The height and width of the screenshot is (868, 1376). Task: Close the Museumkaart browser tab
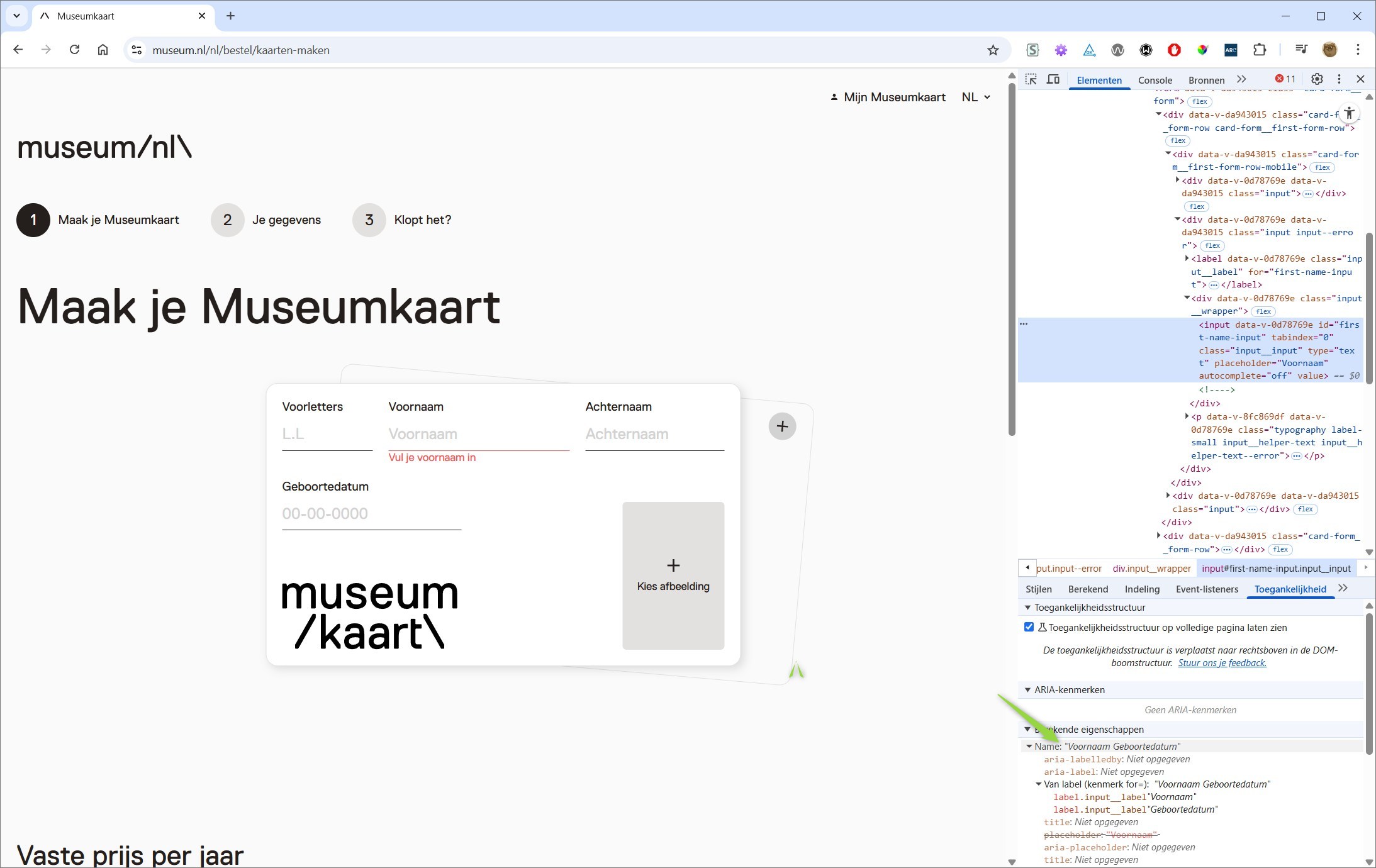[202, 16]
